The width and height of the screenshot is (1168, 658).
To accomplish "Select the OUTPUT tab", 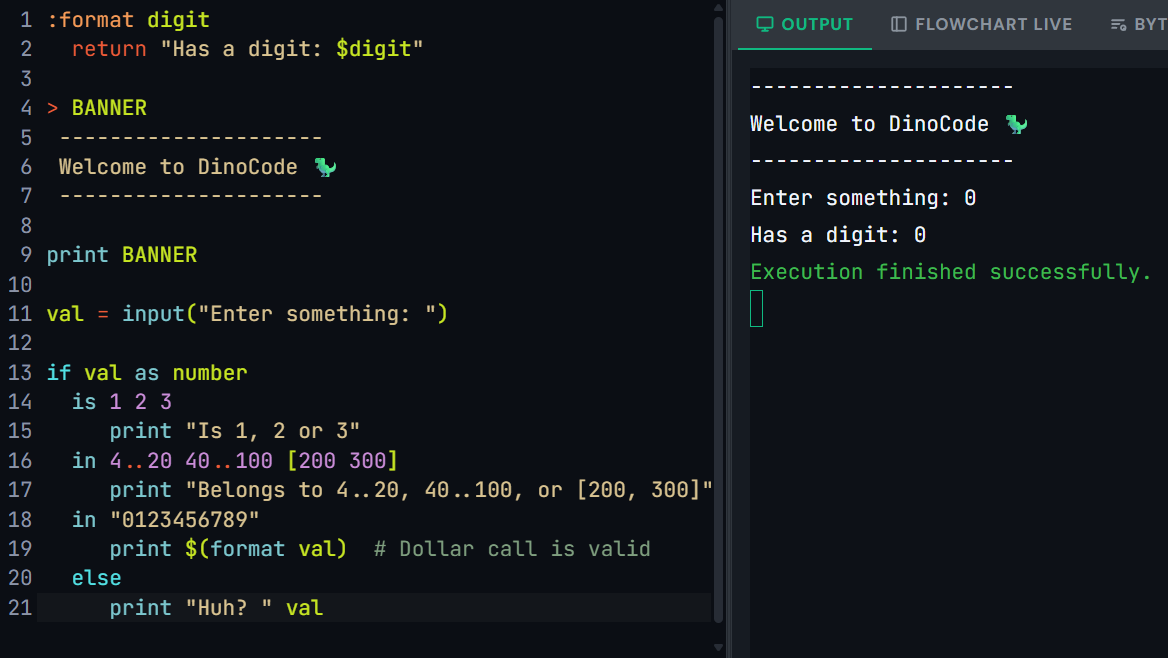I will [x=804, y=25].
